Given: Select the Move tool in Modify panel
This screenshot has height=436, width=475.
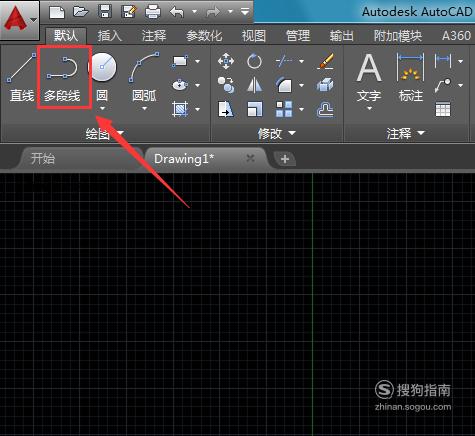Looking at the screenshot, I should pos(226,61).
